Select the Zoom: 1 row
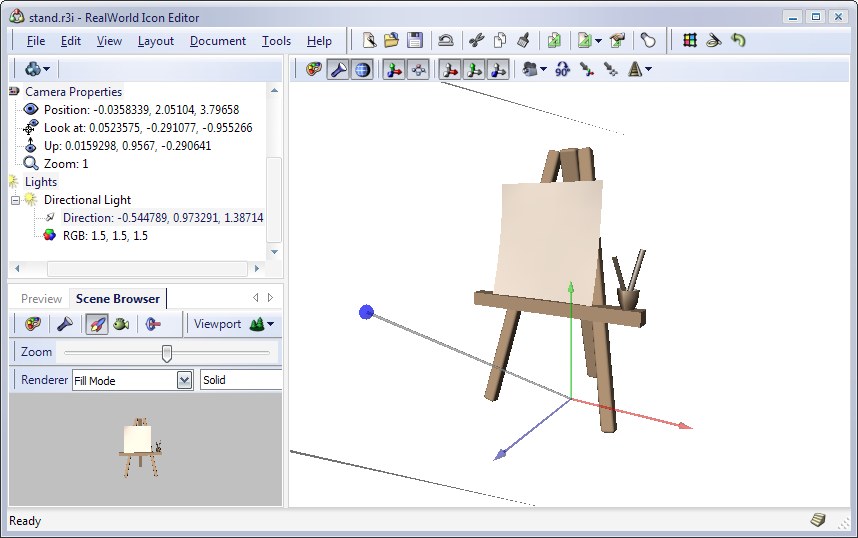Screen dimensions: 858x538 click(66, 164)
